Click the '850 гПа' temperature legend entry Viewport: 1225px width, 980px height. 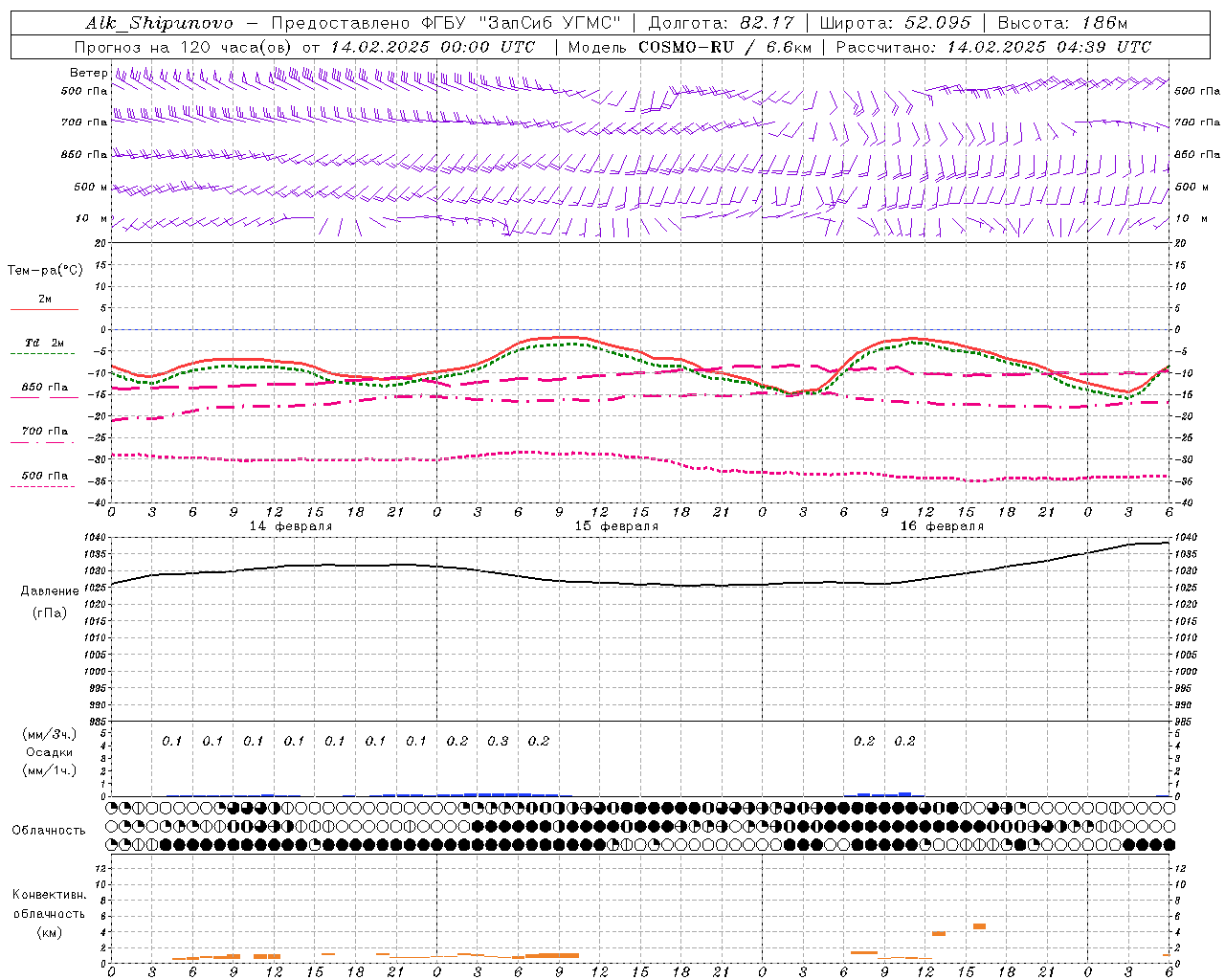coord(45,388)
